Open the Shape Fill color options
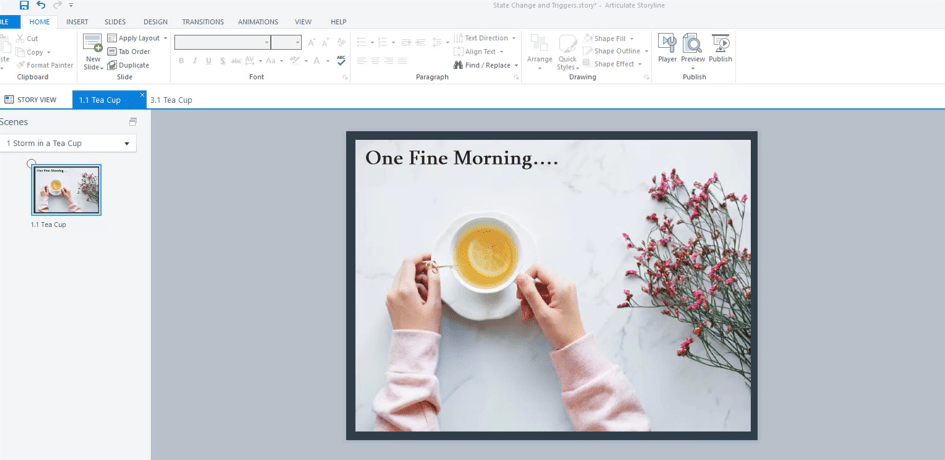 (x=608, y=38)
